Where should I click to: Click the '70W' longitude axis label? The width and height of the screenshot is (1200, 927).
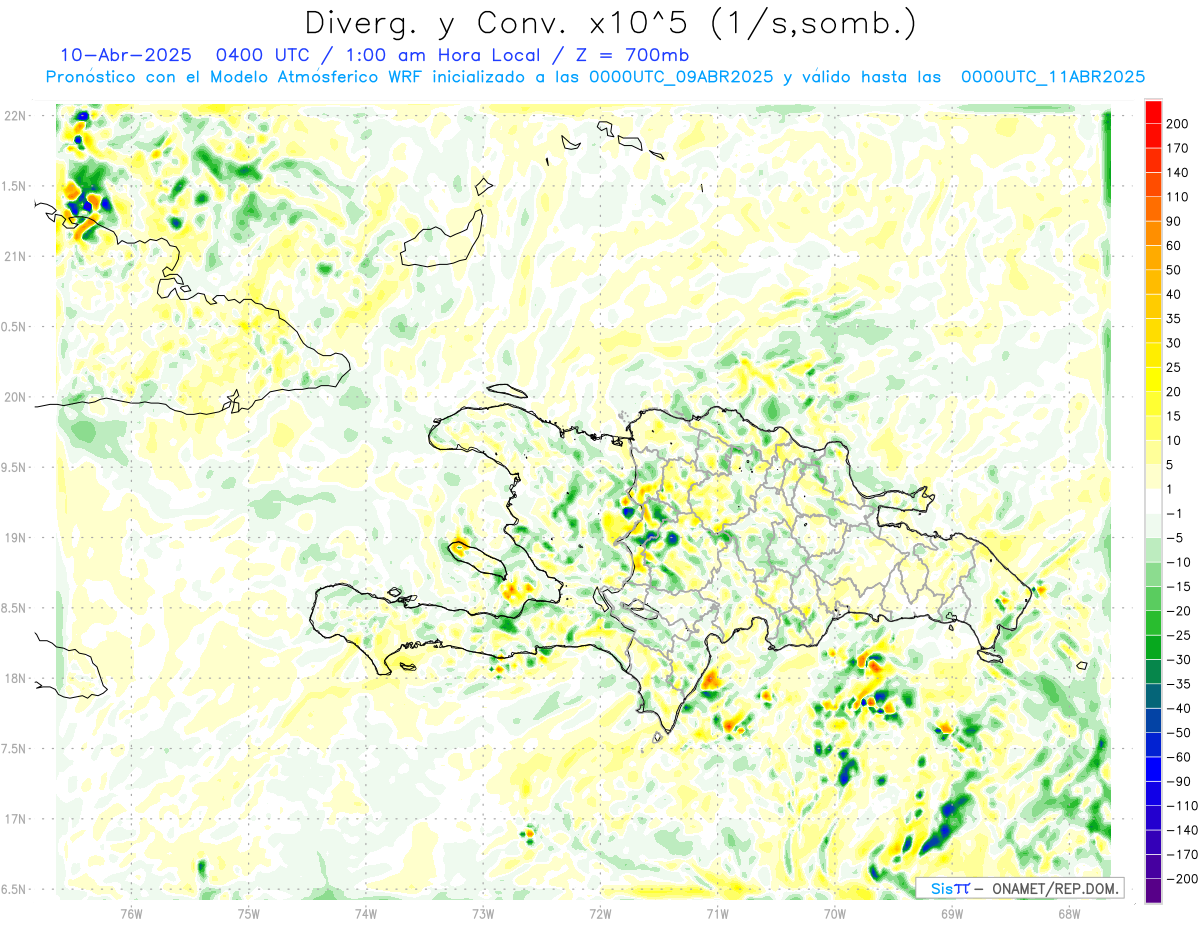click(835, 913)
